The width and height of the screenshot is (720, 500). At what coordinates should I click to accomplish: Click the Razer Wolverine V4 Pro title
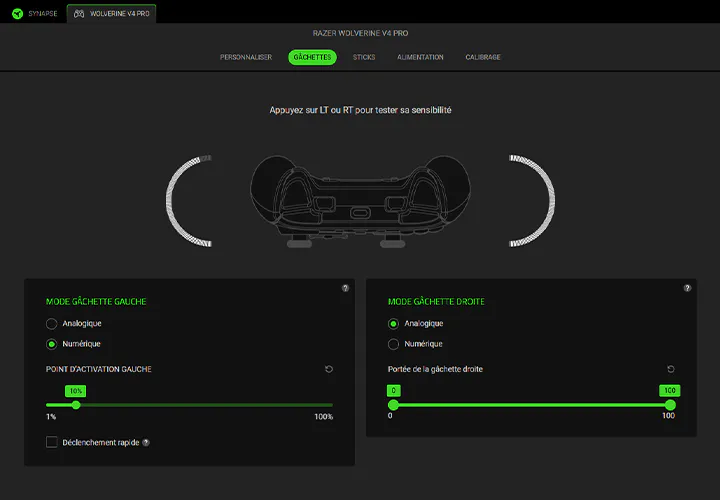360,33
